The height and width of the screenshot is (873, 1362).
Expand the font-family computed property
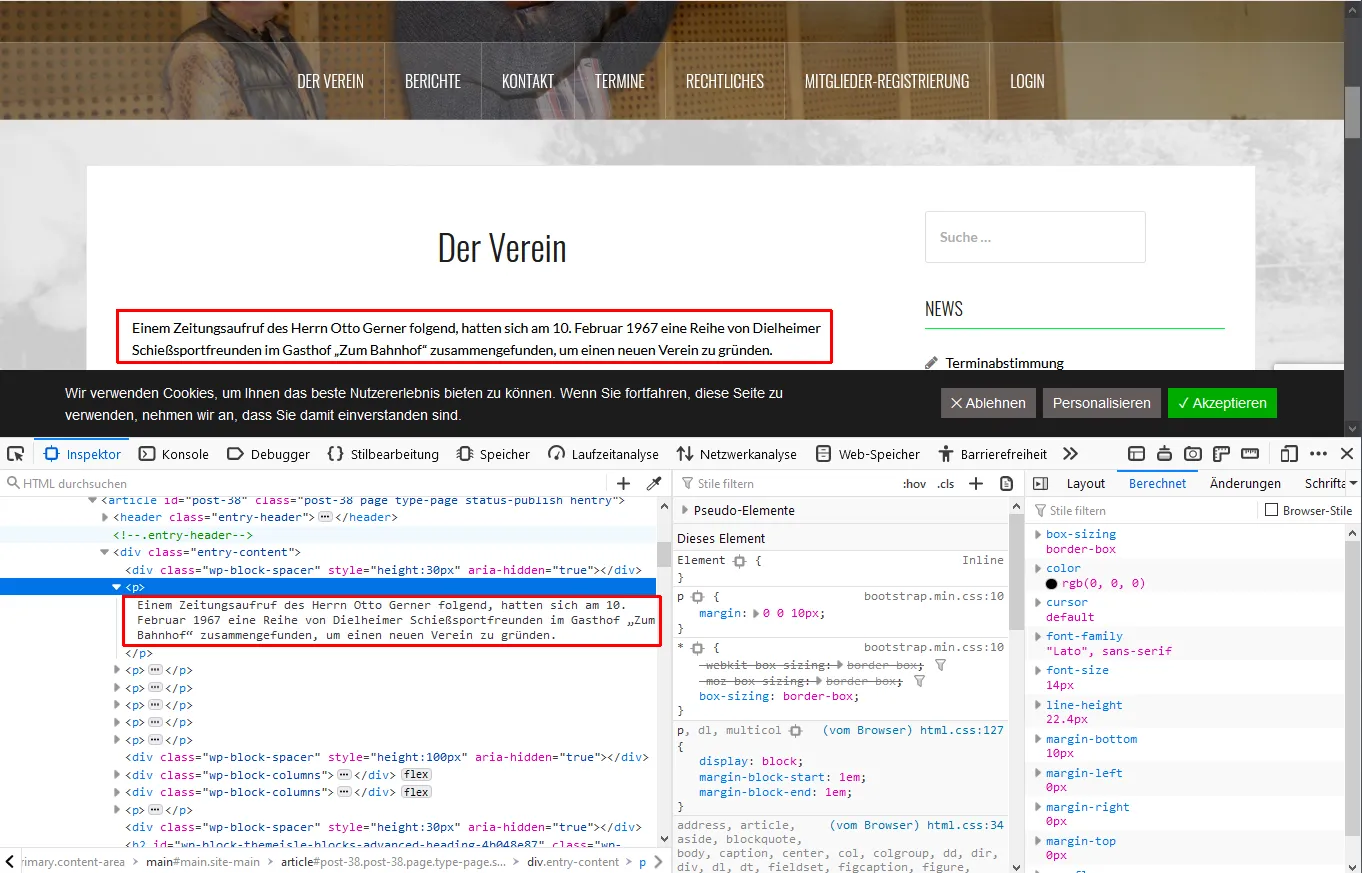[x=1038, y=636]
